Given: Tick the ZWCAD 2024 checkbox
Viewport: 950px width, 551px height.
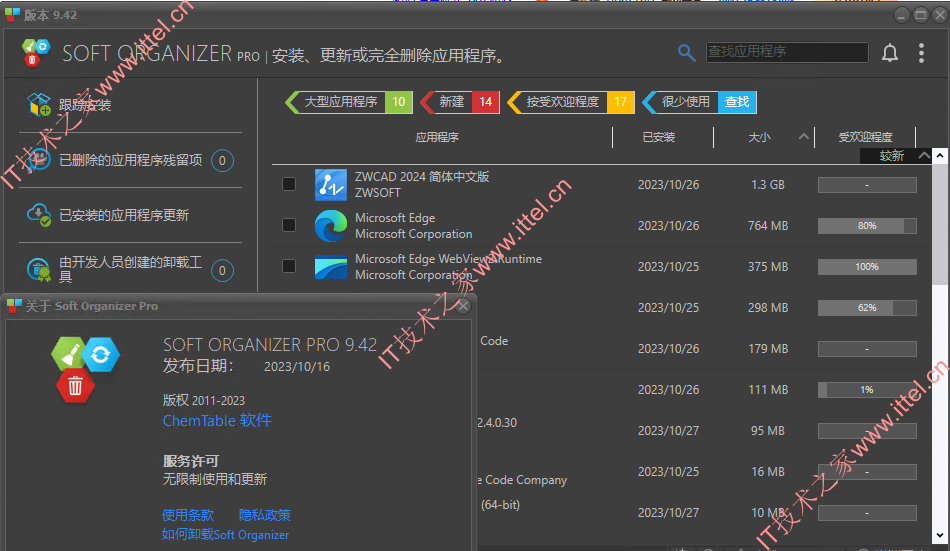Looking at the screenshot, I should click(289, 184).
